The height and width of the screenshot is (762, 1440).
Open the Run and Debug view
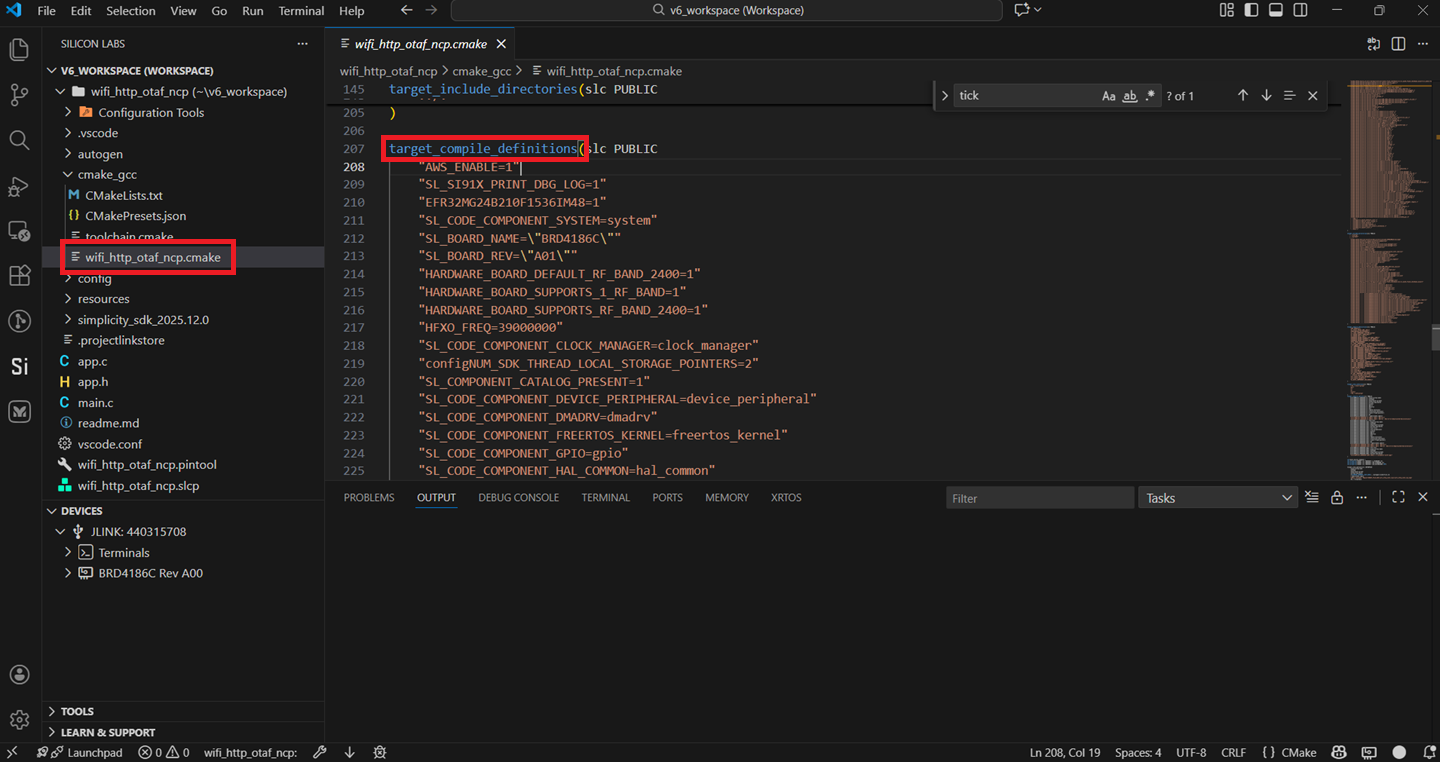click(18, 187)
